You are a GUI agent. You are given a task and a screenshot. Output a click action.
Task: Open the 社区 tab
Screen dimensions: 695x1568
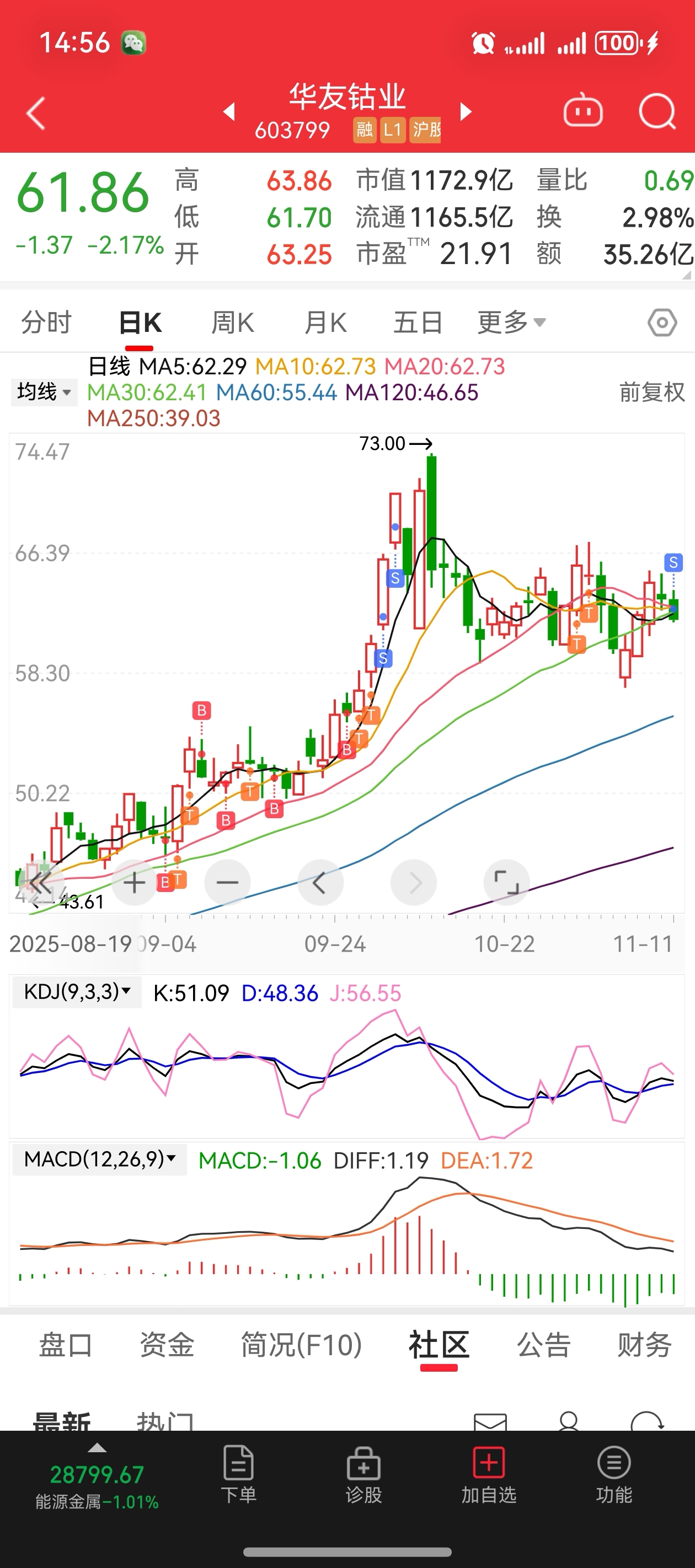point(439,1345)
